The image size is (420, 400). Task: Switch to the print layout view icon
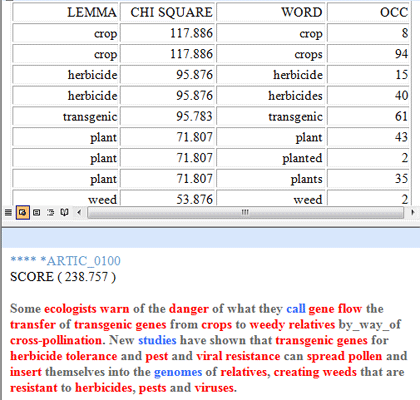[37, 212]
